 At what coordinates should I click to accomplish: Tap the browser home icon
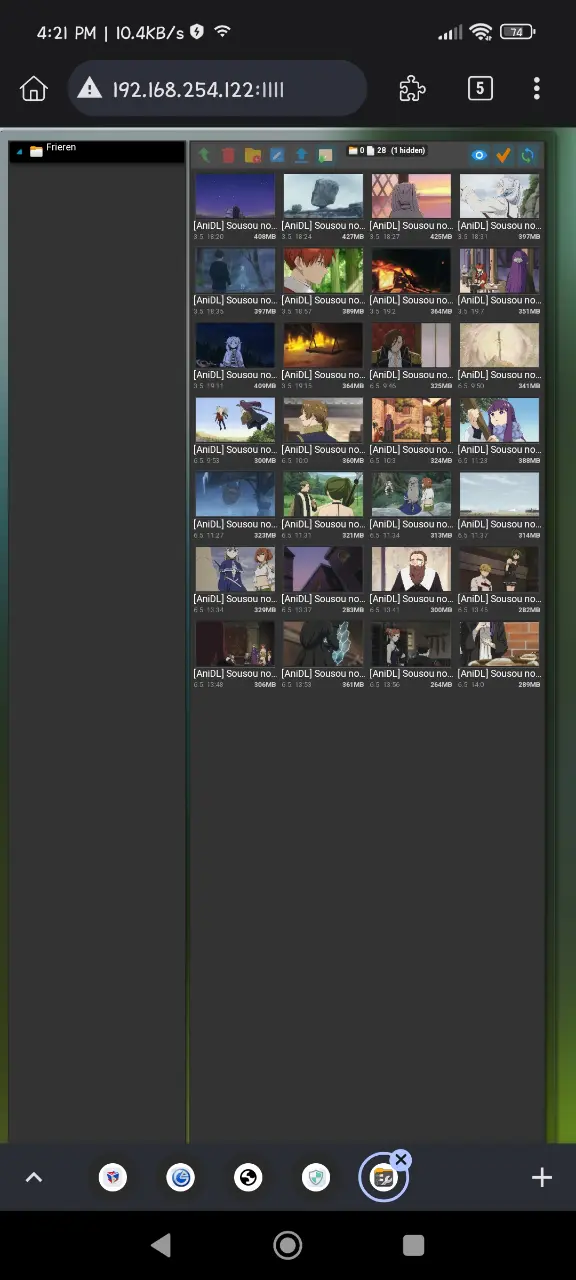point(34,88)
